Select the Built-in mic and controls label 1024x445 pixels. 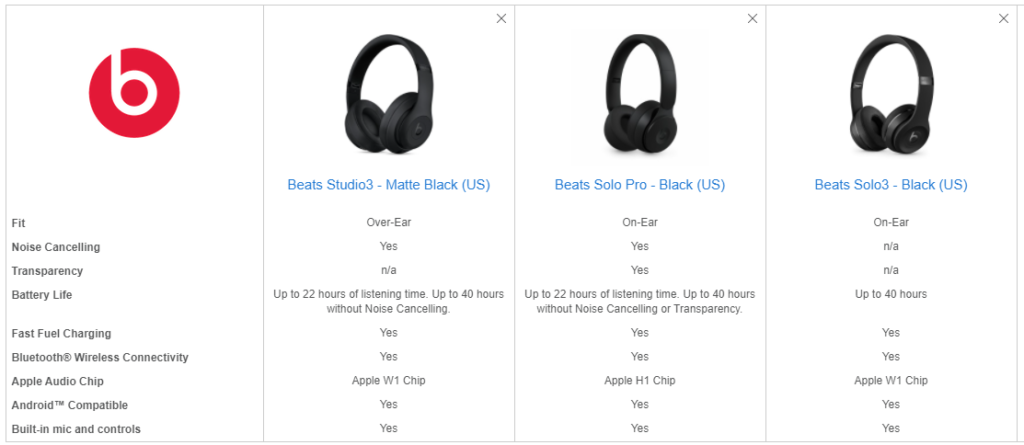[76, 429]
